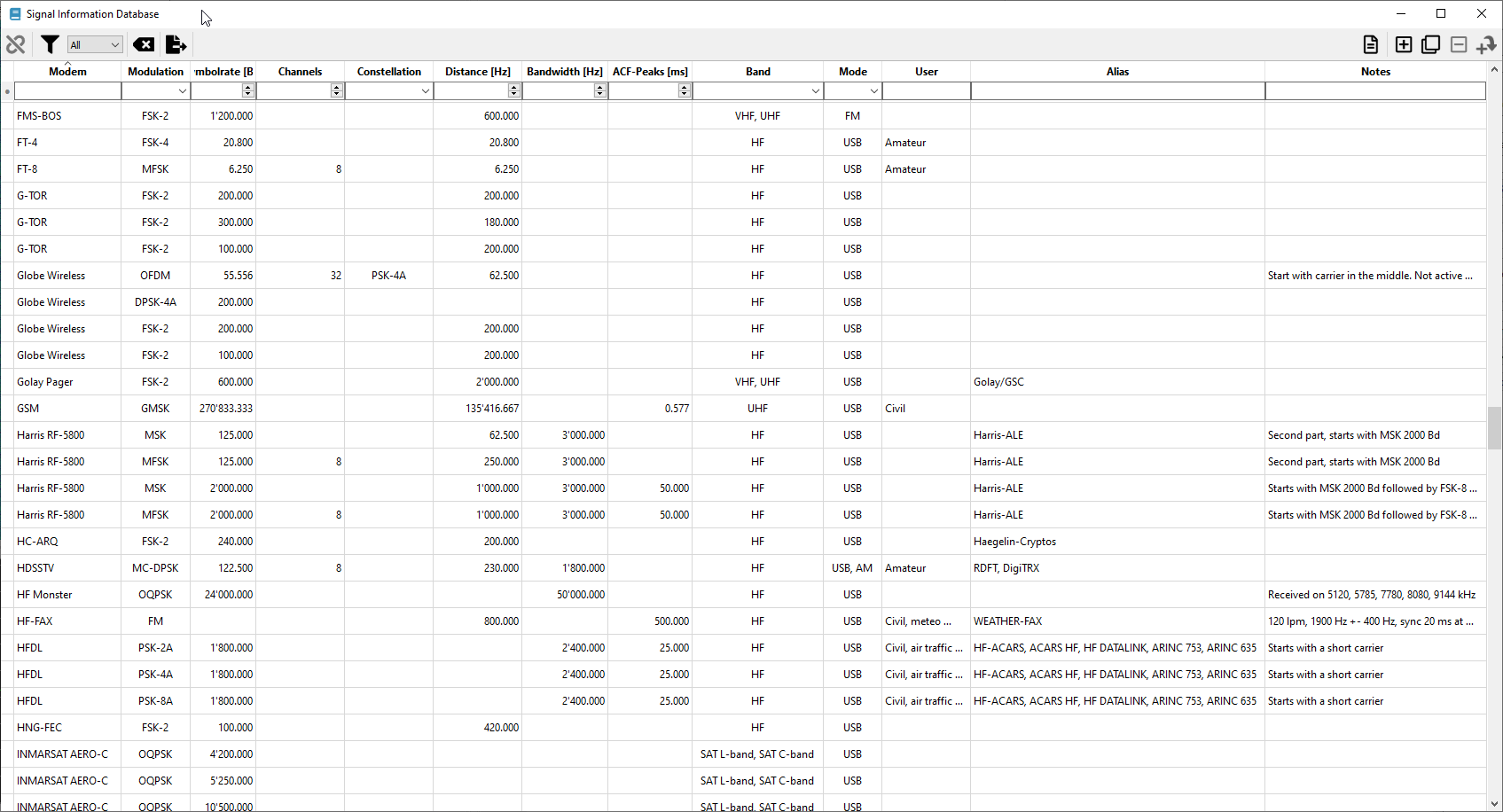Click the Alias filter text field

[x=1116, y=91]
